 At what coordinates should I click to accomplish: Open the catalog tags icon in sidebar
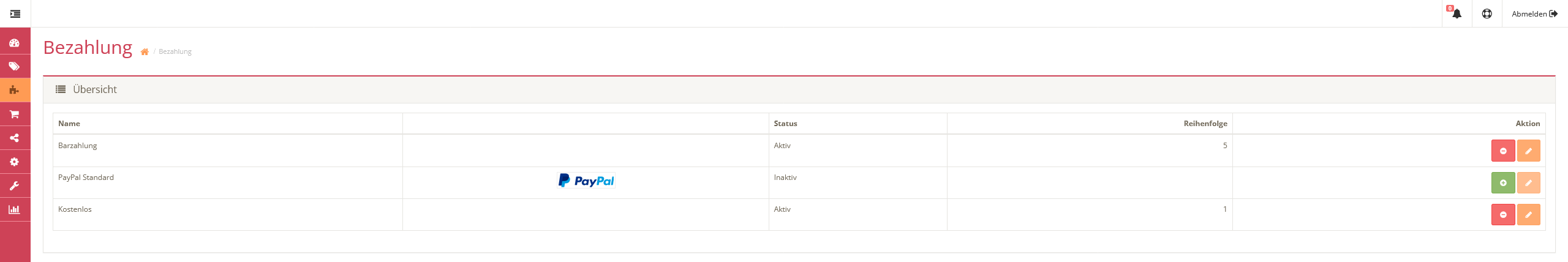15,66
